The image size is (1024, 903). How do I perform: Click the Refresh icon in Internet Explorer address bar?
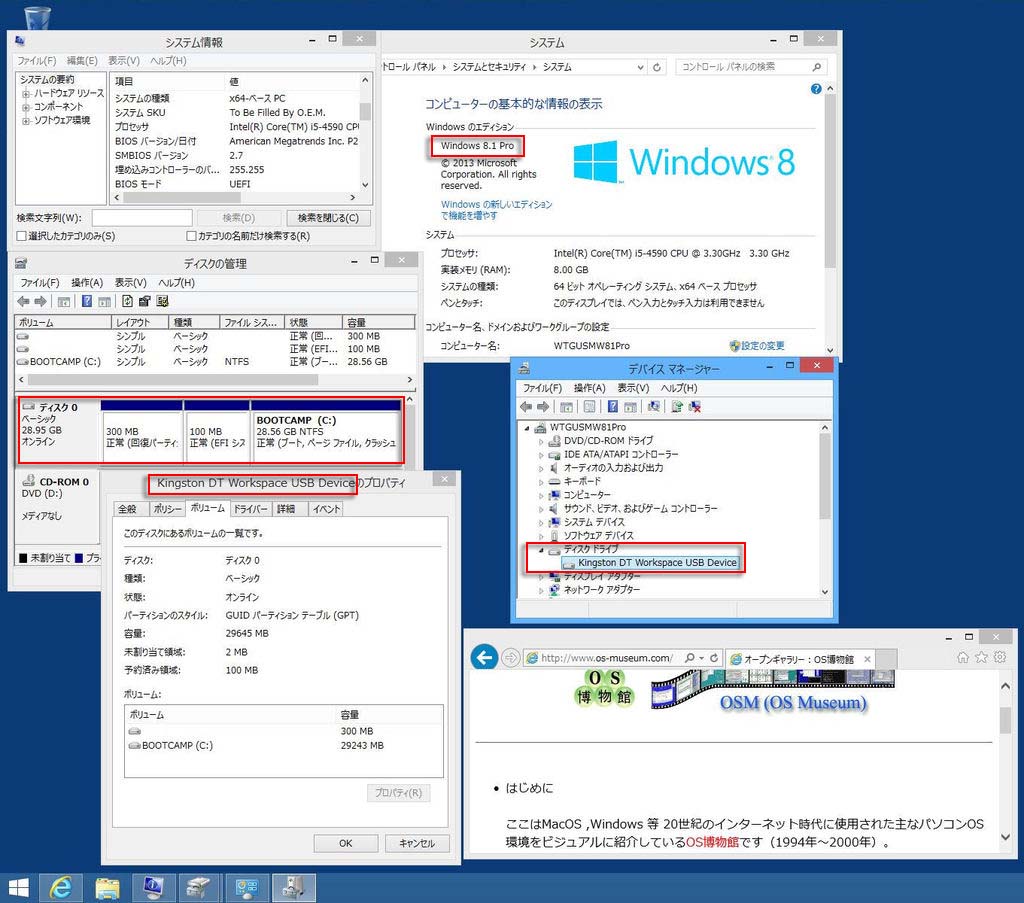pyautogui.click(x=714, y=658)
